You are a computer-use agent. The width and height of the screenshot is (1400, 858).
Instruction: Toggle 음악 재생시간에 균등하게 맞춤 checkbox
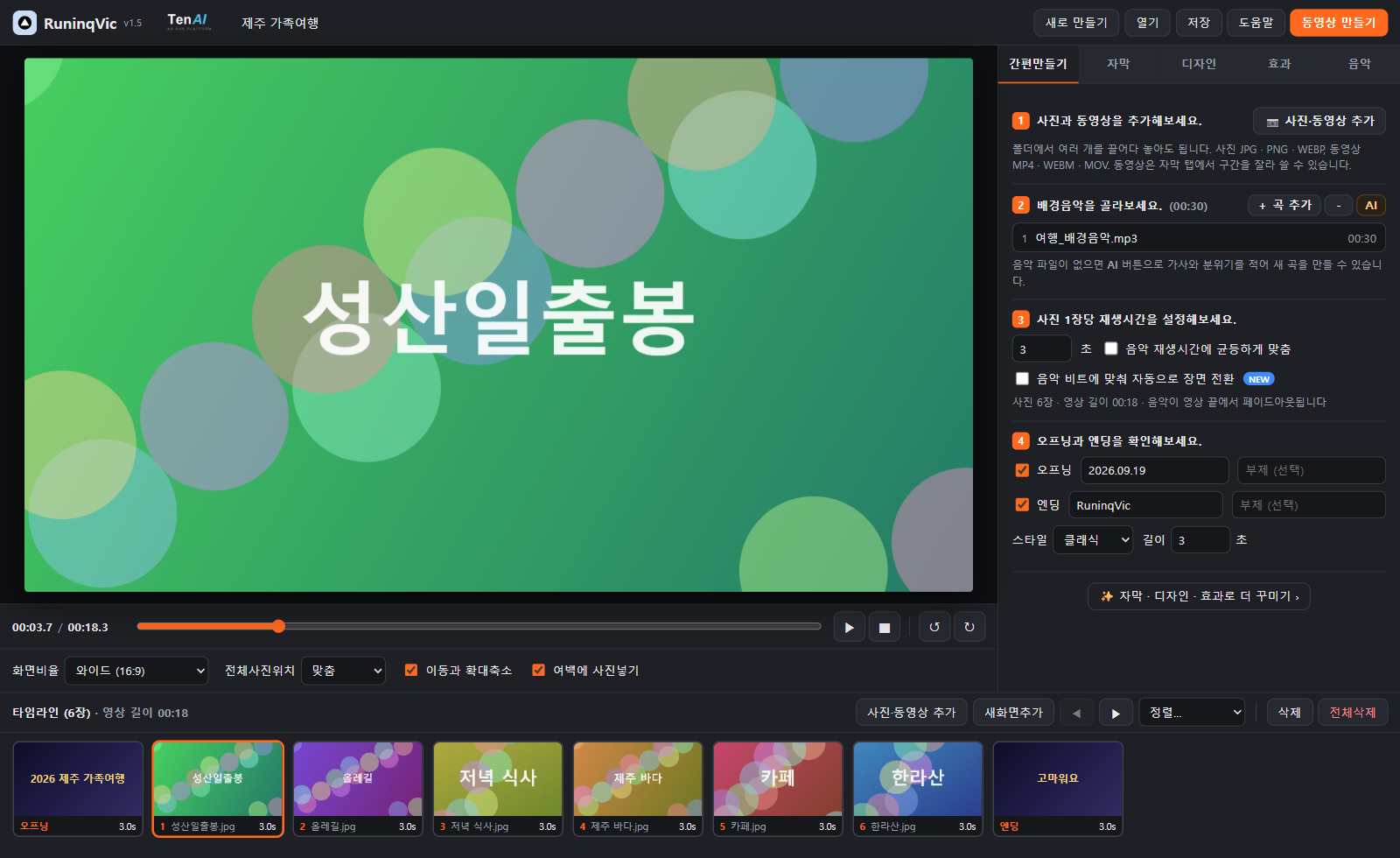pyautogui.click(x=1111, y=348)
